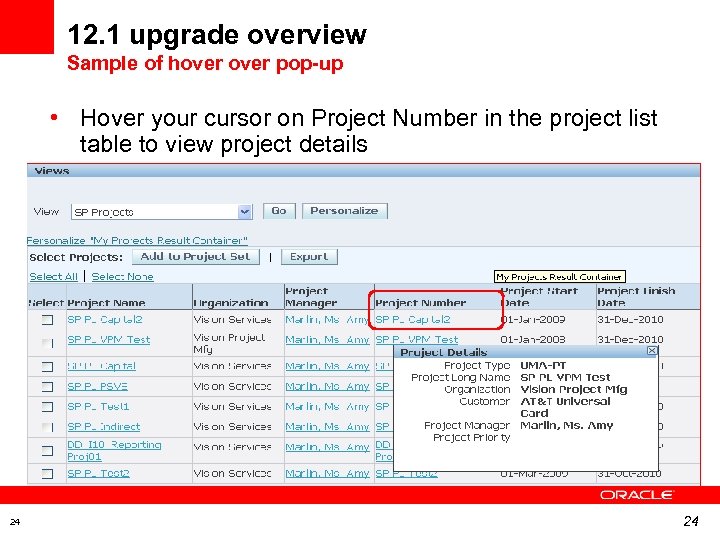Click the Go button beside the View dropdown
Screen dimensions: 720x540
pos(279,211)
